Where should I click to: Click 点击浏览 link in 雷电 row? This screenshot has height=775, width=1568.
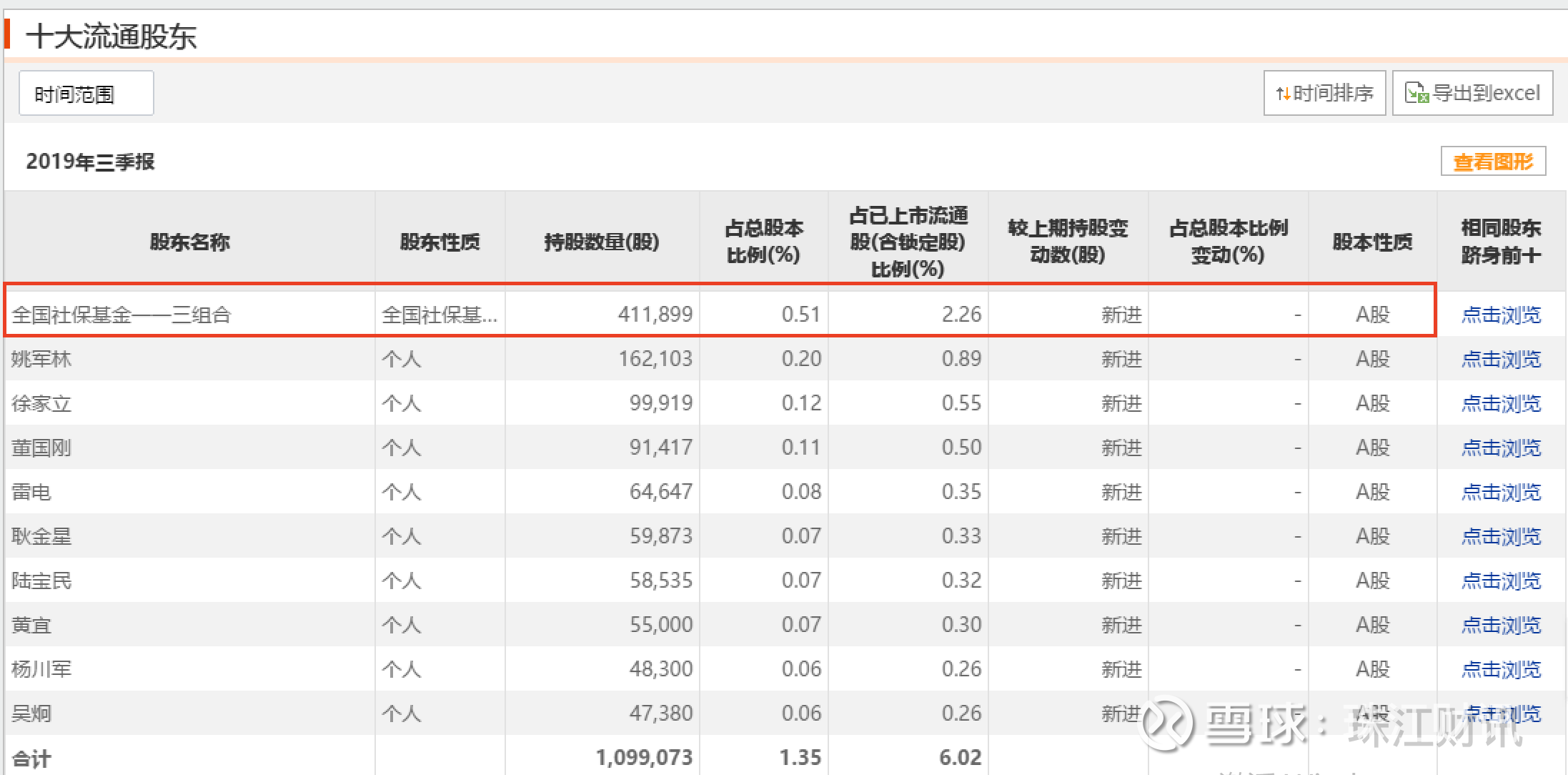pos(1501,492)
